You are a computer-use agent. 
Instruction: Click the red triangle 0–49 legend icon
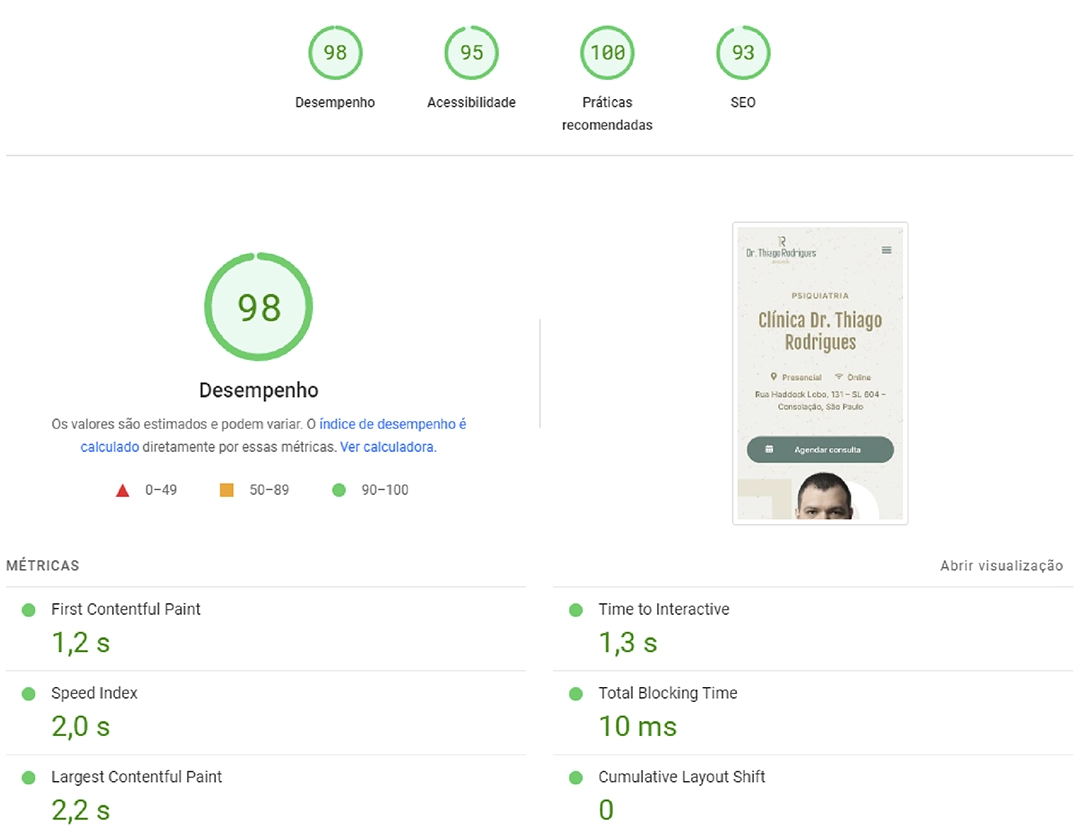[123, 490]
